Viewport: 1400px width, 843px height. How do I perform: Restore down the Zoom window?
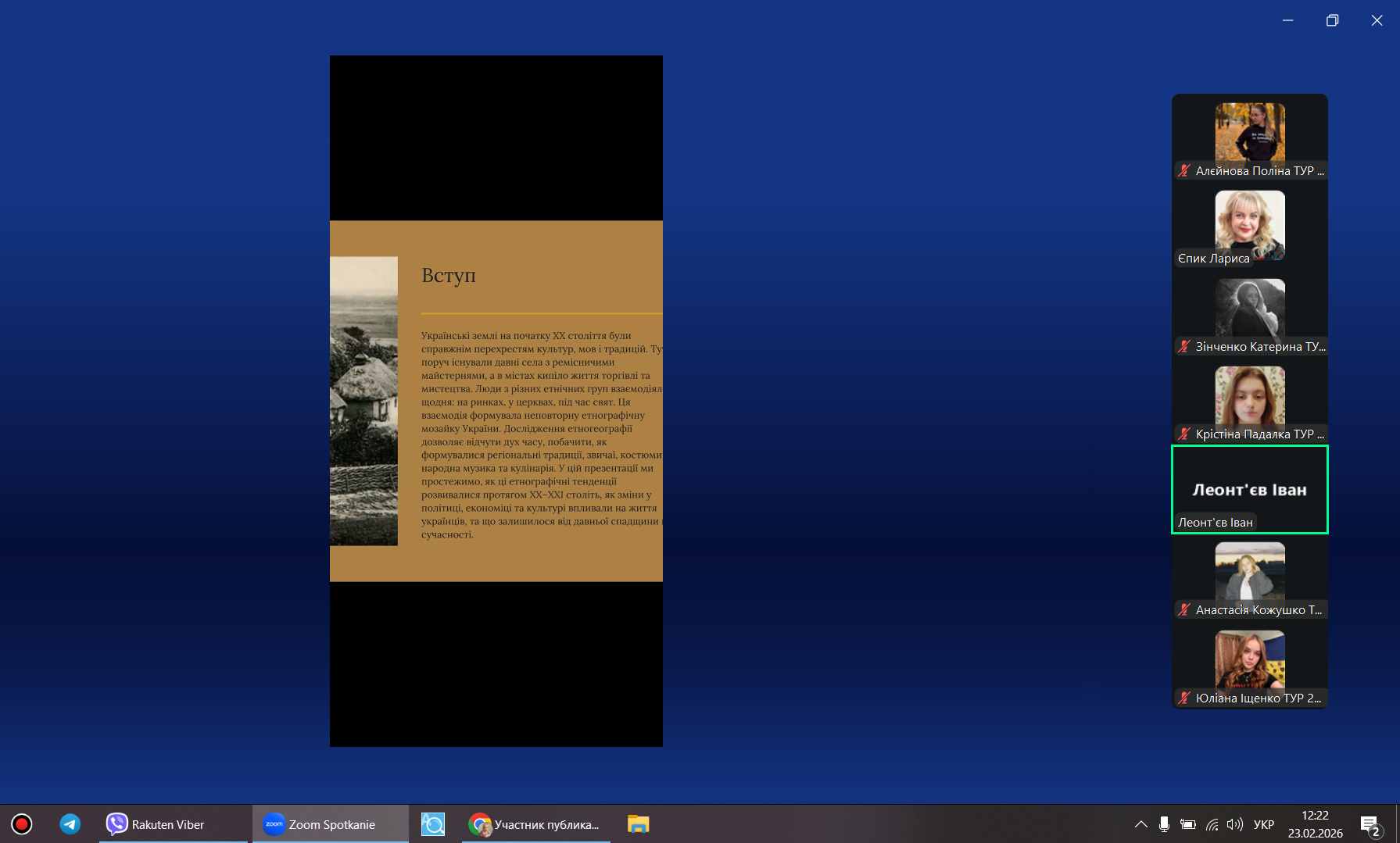(1332, 20)
